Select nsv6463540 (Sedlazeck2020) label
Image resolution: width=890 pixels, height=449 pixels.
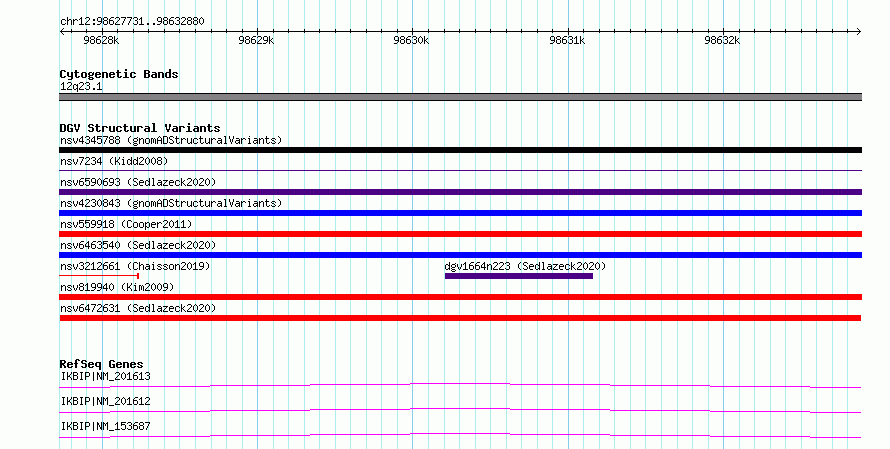point(138,245)
